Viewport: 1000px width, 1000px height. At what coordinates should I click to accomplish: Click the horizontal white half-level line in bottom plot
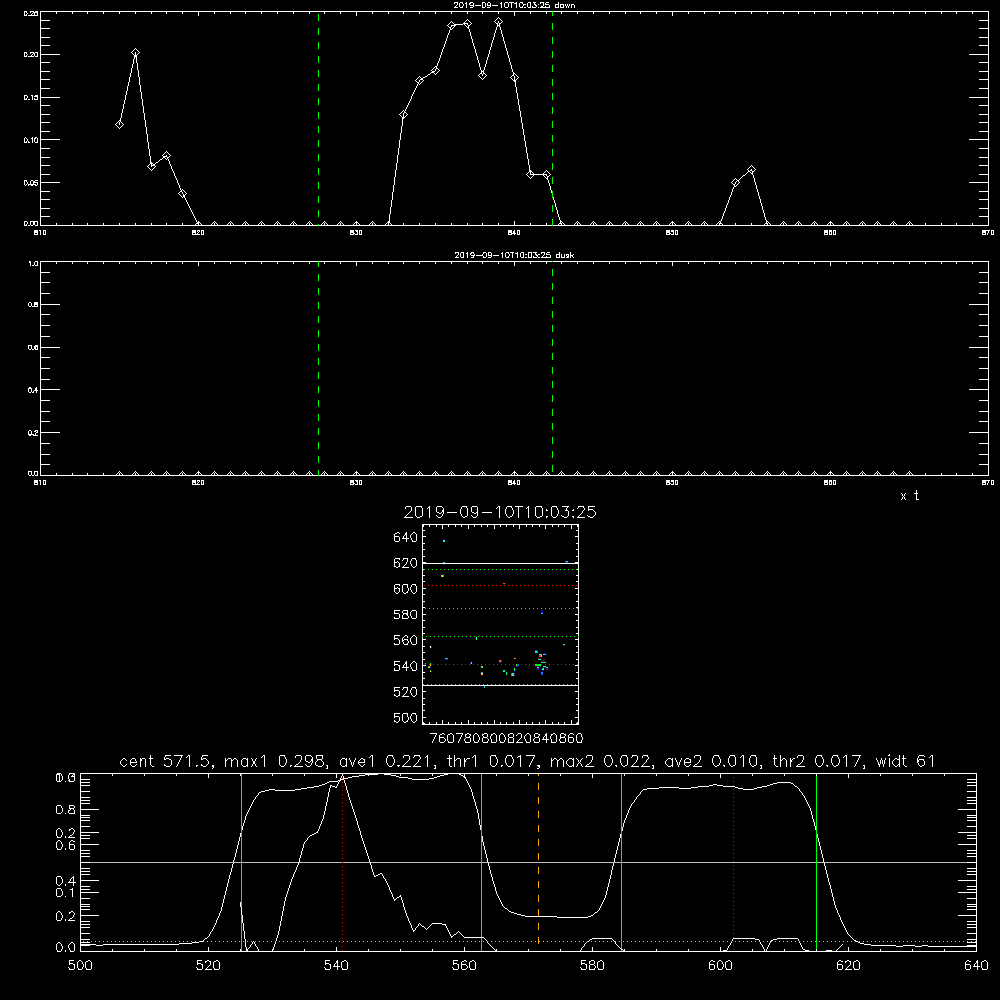click(528, 862)
